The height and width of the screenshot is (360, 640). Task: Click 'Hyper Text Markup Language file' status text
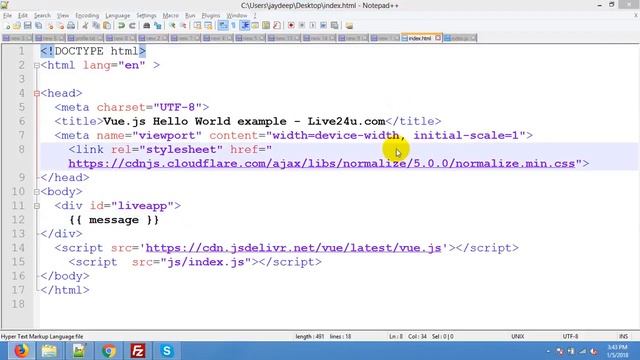(x=42, y=337)
